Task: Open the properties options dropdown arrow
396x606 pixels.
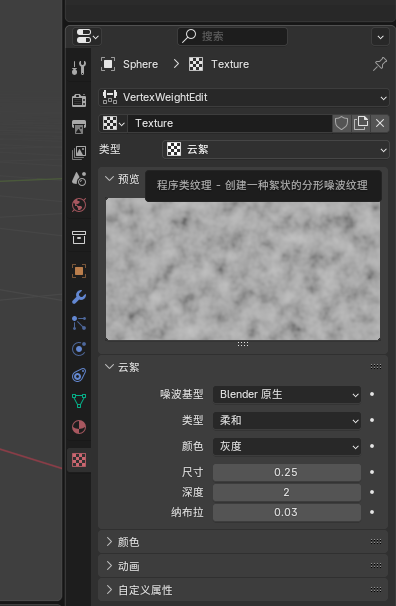Action: point(380,37)
